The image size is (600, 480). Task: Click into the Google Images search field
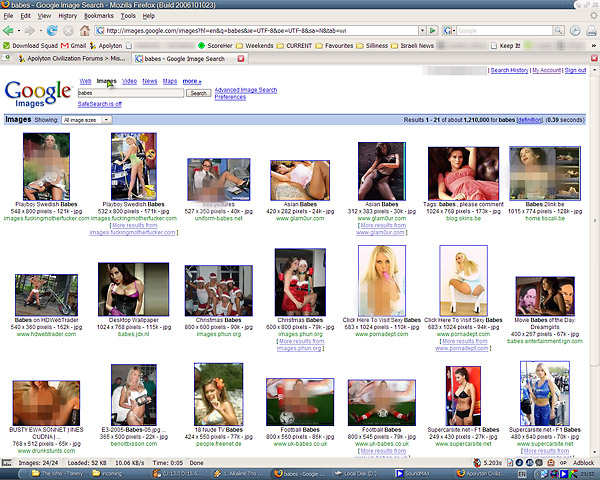130,92
